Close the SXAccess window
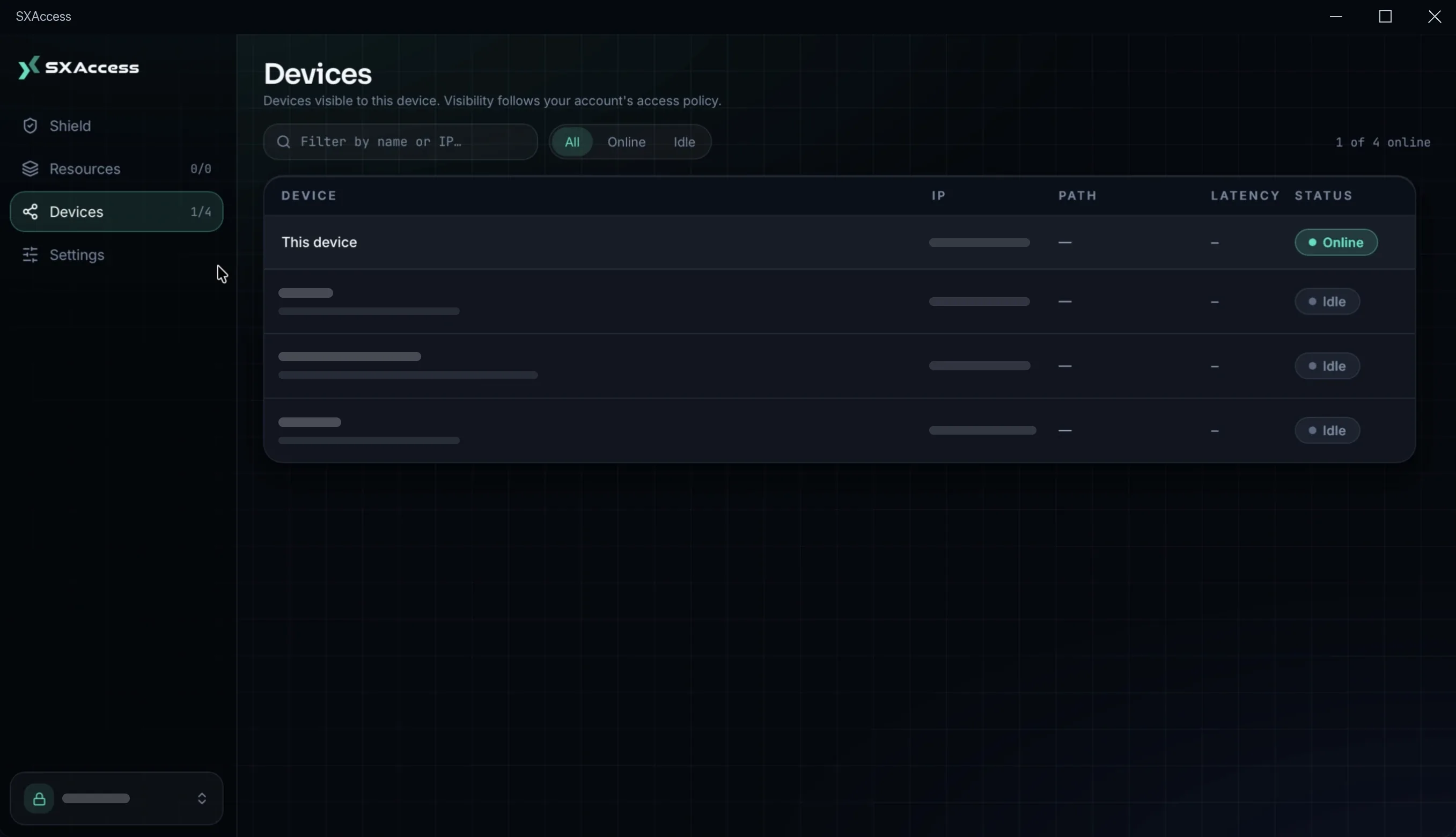 1434,17
